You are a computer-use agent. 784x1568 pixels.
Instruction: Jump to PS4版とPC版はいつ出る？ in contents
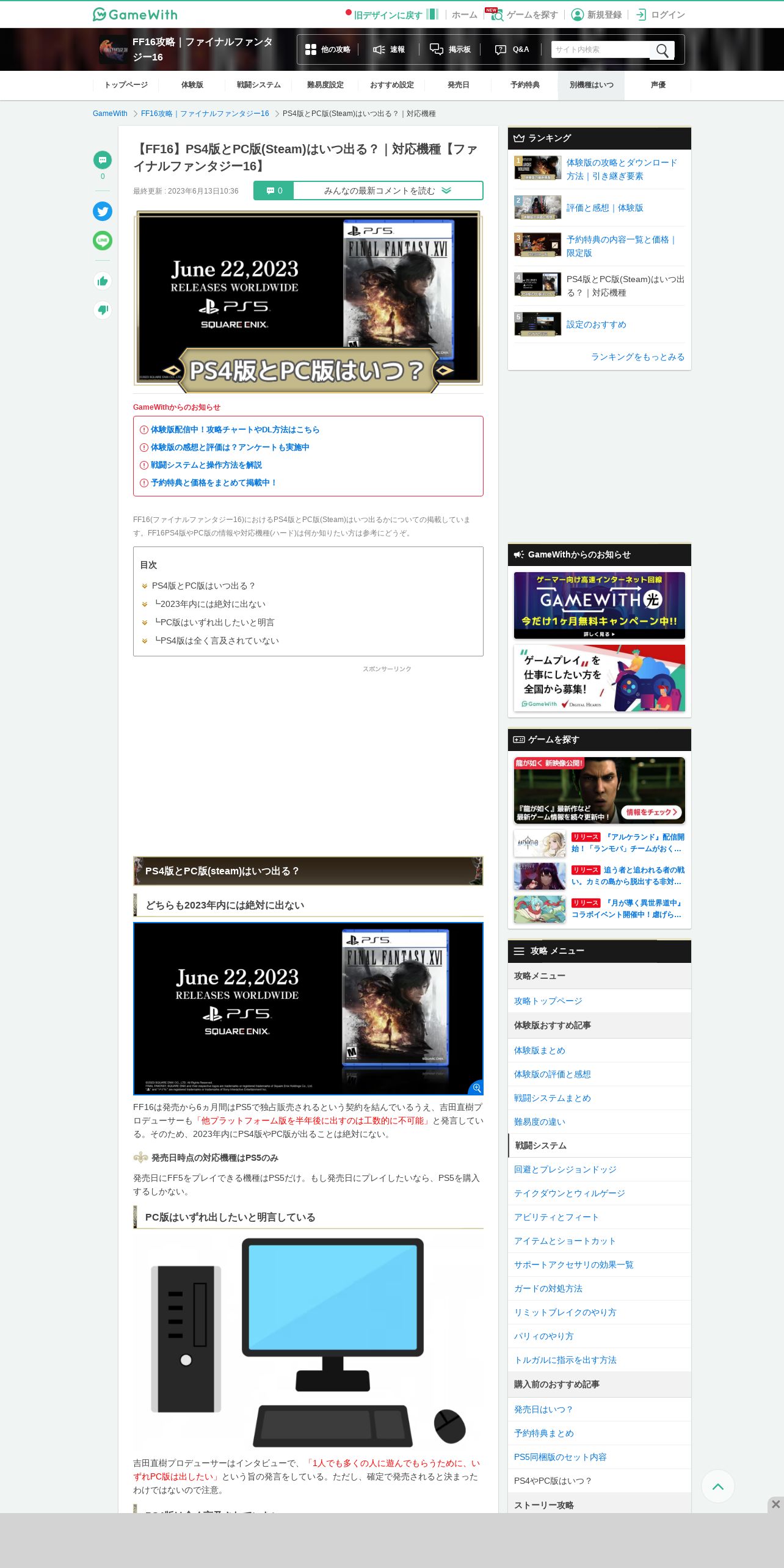[x=203, y=586]
